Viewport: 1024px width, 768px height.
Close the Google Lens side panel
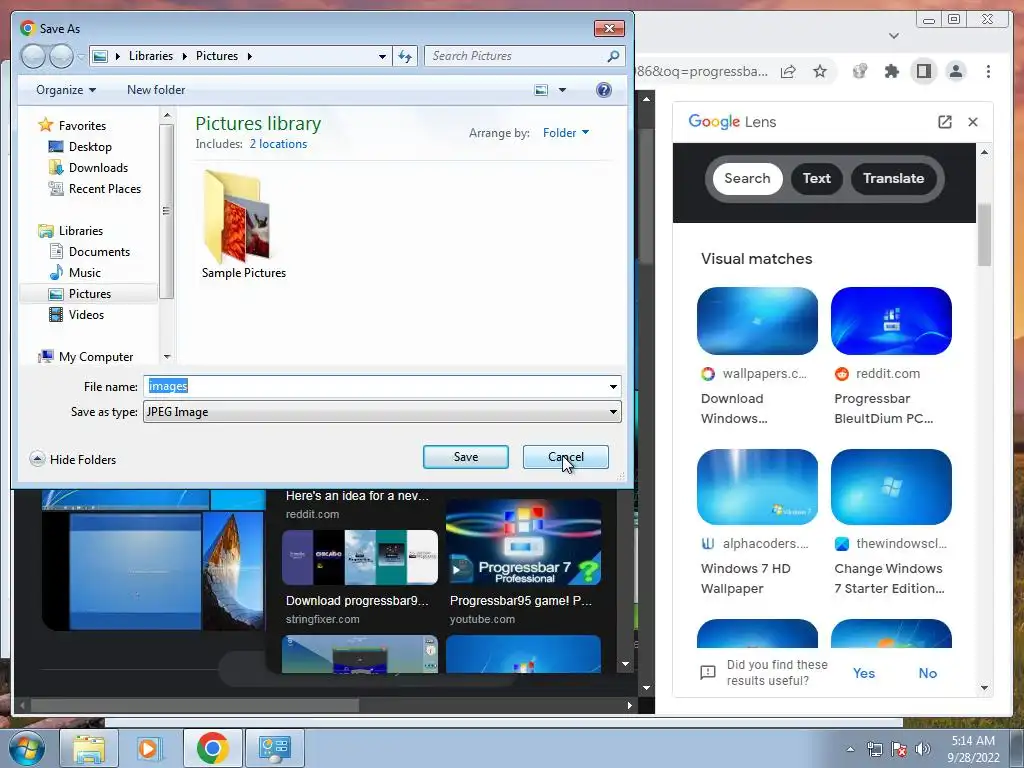[x=972, y=122]
